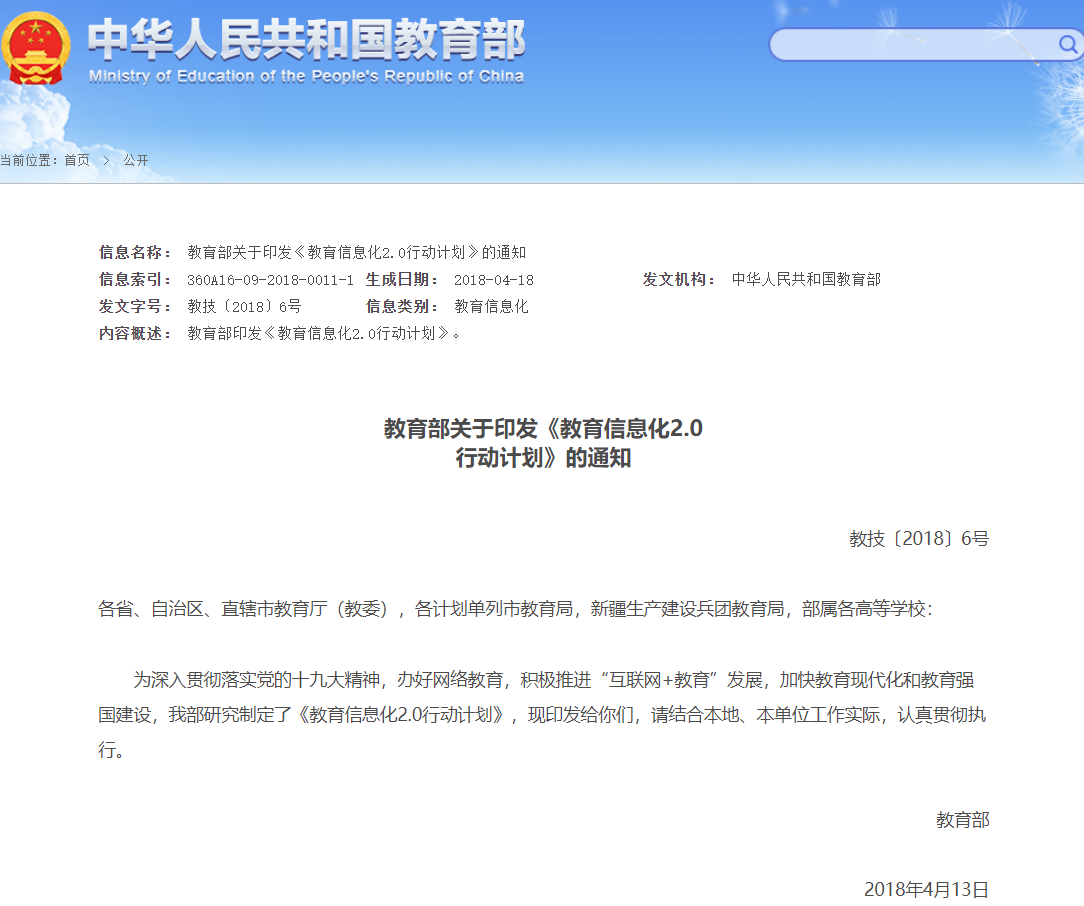Click the recipient line starting 各省、自治区
1084x906 pixels.
(515, 609)
